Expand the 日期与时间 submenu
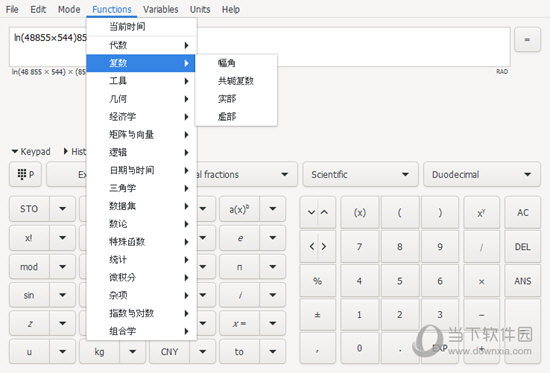The image size is (550, 373). point(141,170)
